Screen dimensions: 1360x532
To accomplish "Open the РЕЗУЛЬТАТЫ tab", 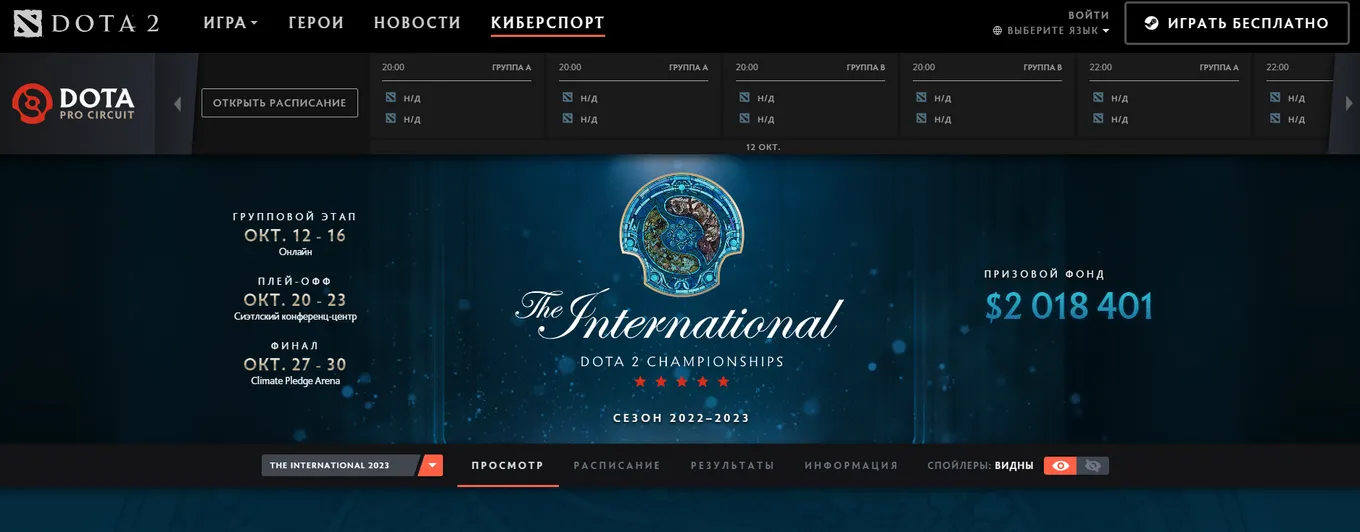I will [x=732, y=466].
